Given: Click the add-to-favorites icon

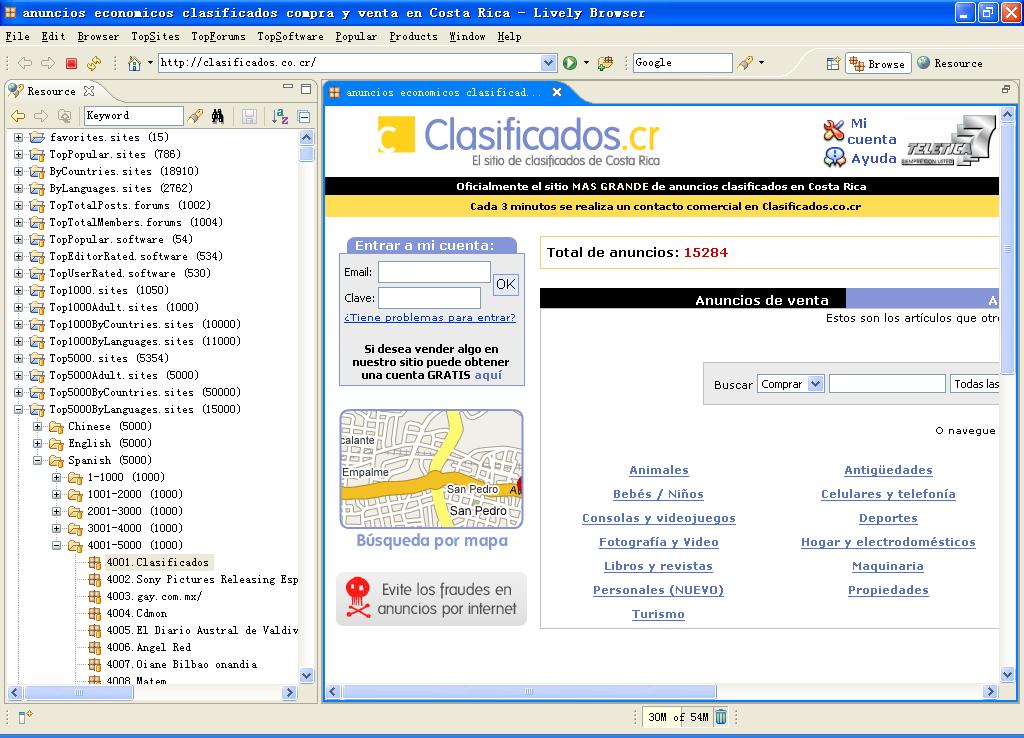Looking at the screenshot, I should click(x=605, y=63).
